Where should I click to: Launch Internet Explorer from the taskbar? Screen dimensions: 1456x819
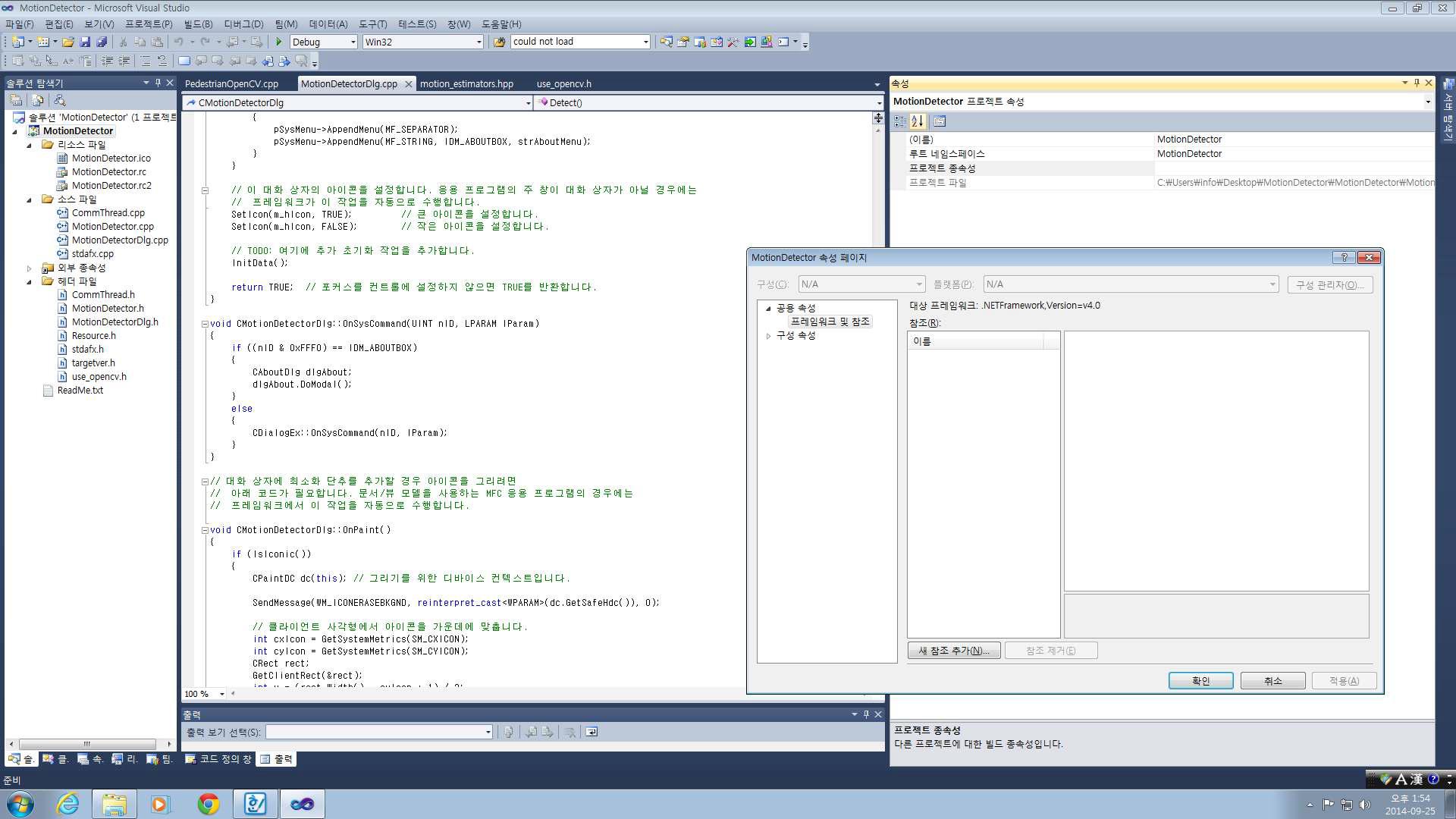tap(68, 804)
